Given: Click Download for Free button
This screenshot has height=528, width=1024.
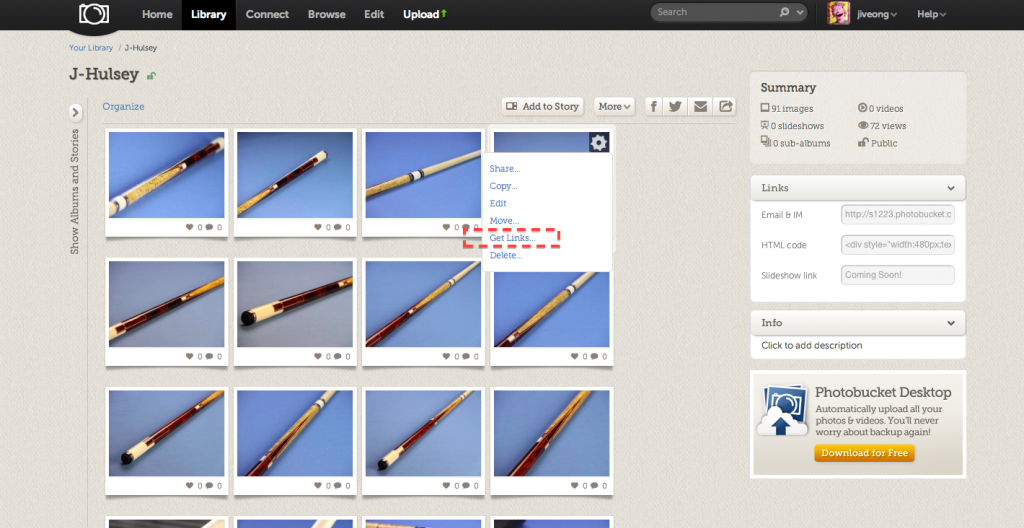Looking at the screenshot, I should (x=864, y=453).
